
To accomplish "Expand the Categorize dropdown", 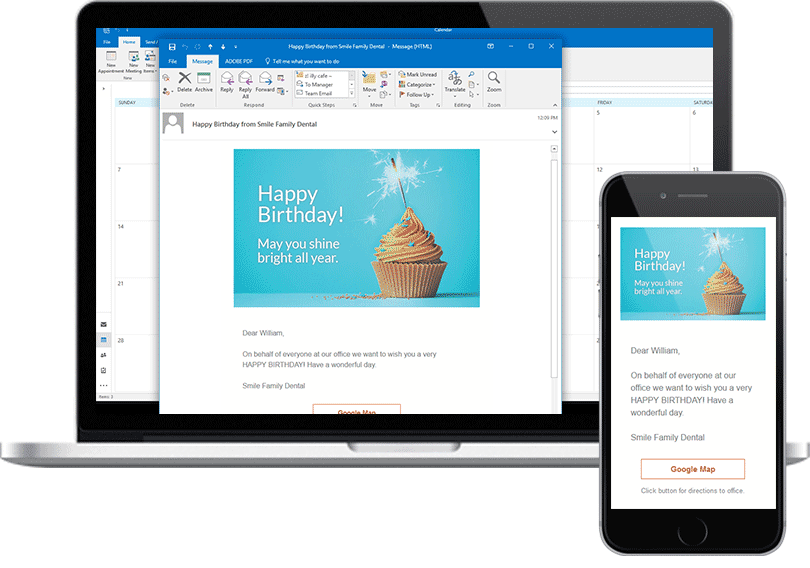I will (x=417, y=85).
